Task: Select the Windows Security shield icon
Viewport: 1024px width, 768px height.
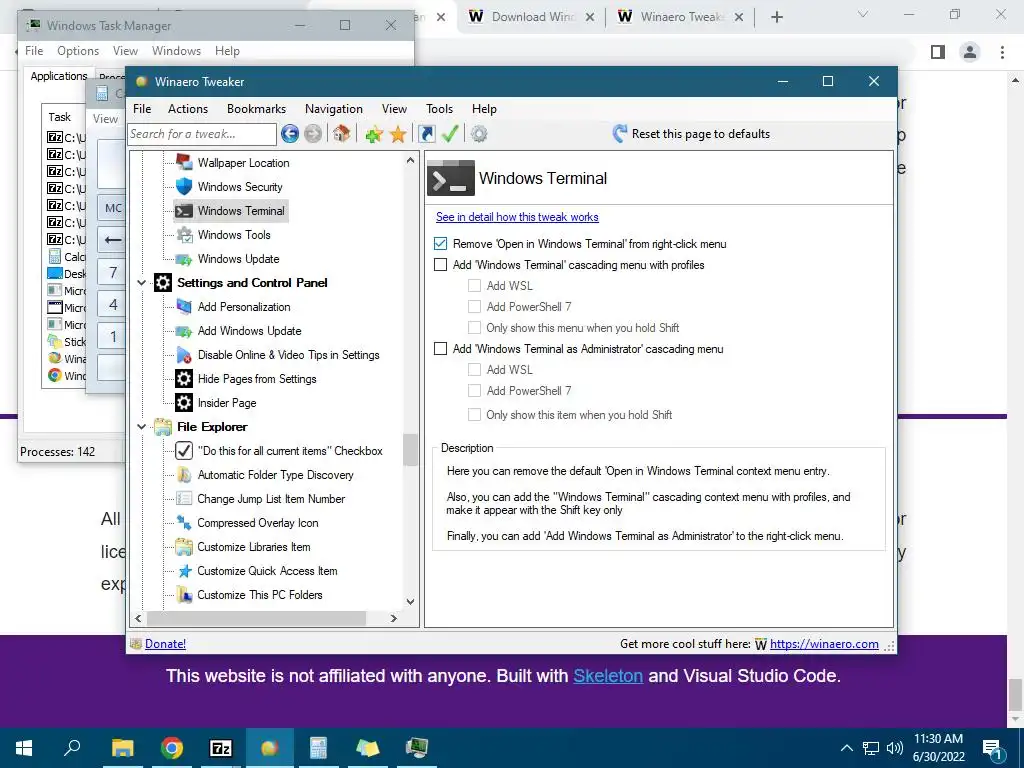Action: [x=184, y=187]
